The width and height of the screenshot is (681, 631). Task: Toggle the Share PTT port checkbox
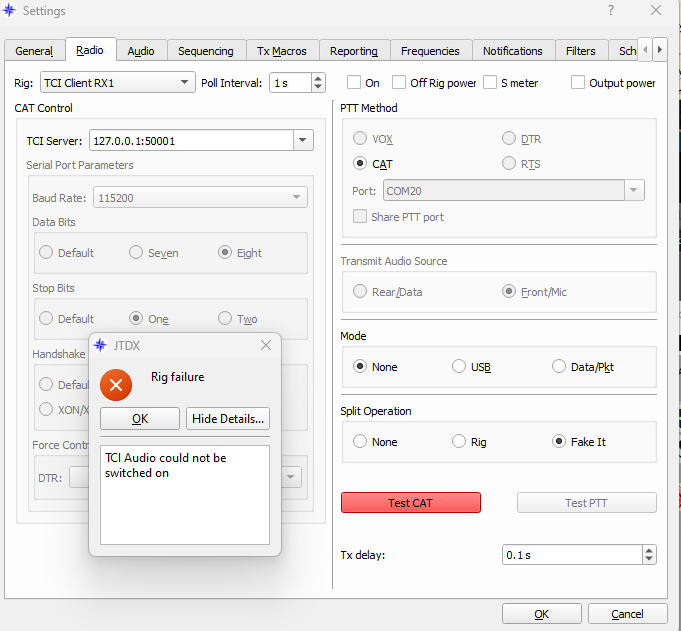[360, 216]
